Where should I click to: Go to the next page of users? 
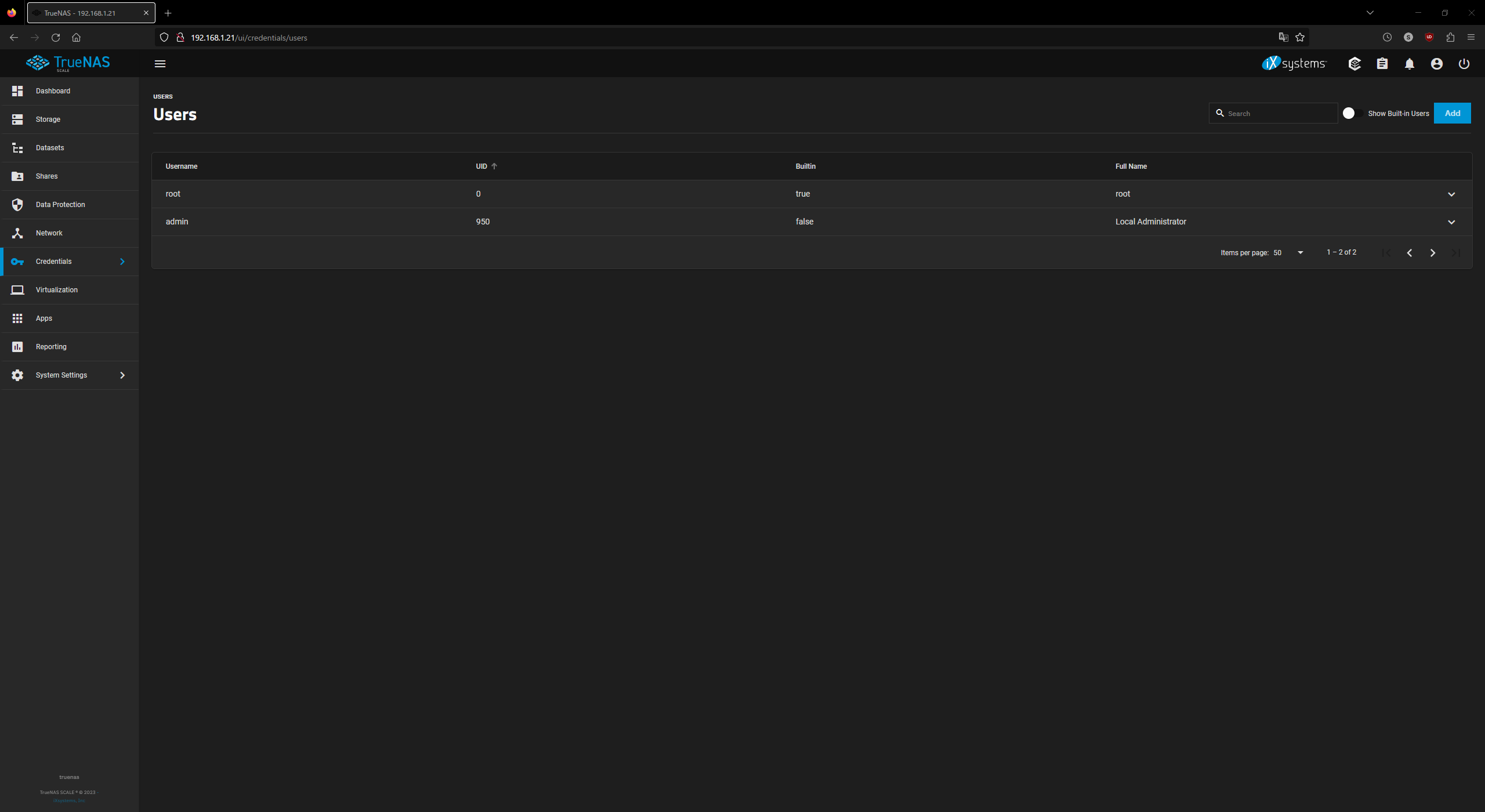pos(1432,252)
